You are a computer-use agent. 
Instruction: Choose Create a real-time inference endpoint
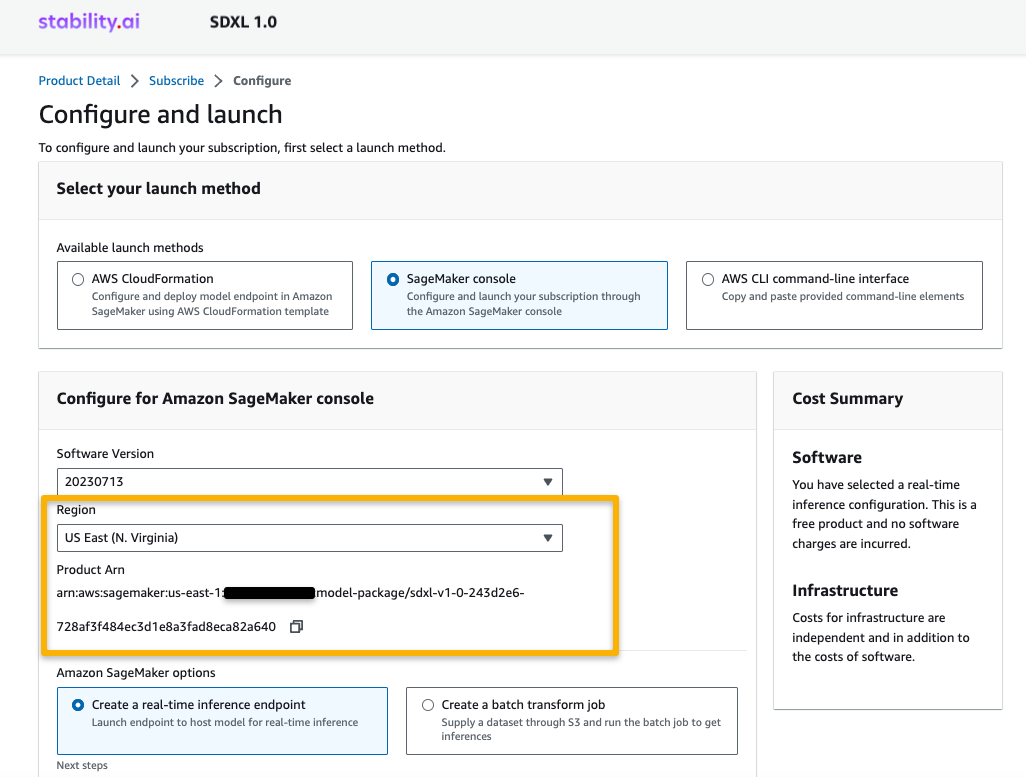point(222,721)
